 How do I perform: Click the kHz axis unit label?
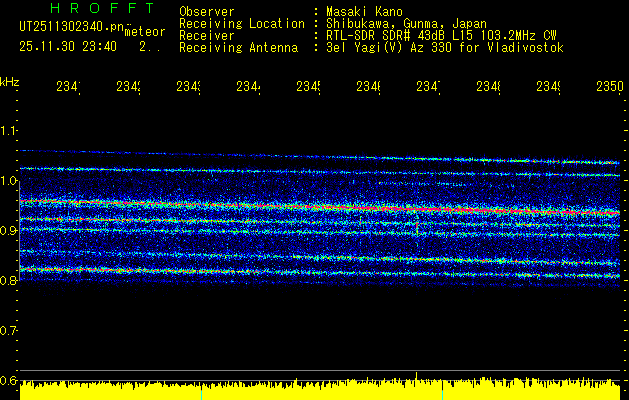click(x=9, y=80)
